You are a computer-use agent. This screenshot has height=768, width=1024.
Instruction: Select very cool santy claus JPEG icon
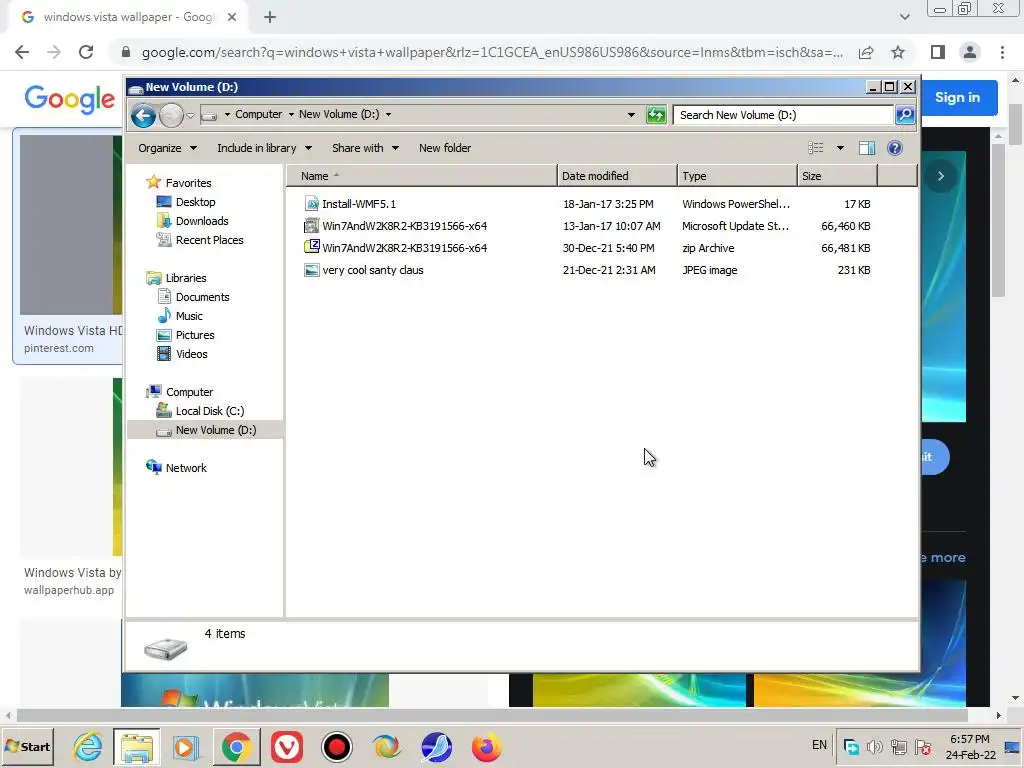tap(312, 270)
